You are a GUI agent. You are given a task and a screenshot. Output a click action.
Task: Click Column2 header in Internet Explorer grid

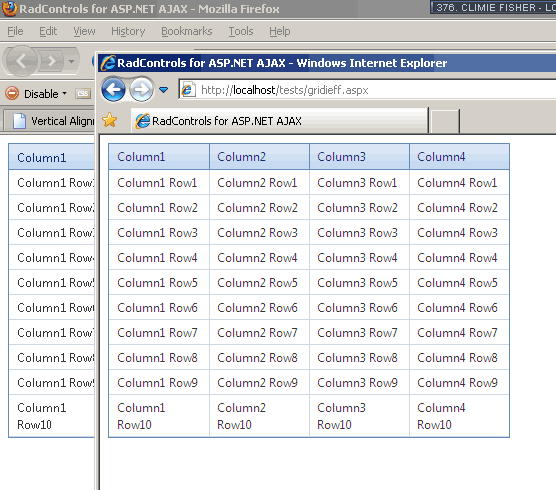point(259,157)
